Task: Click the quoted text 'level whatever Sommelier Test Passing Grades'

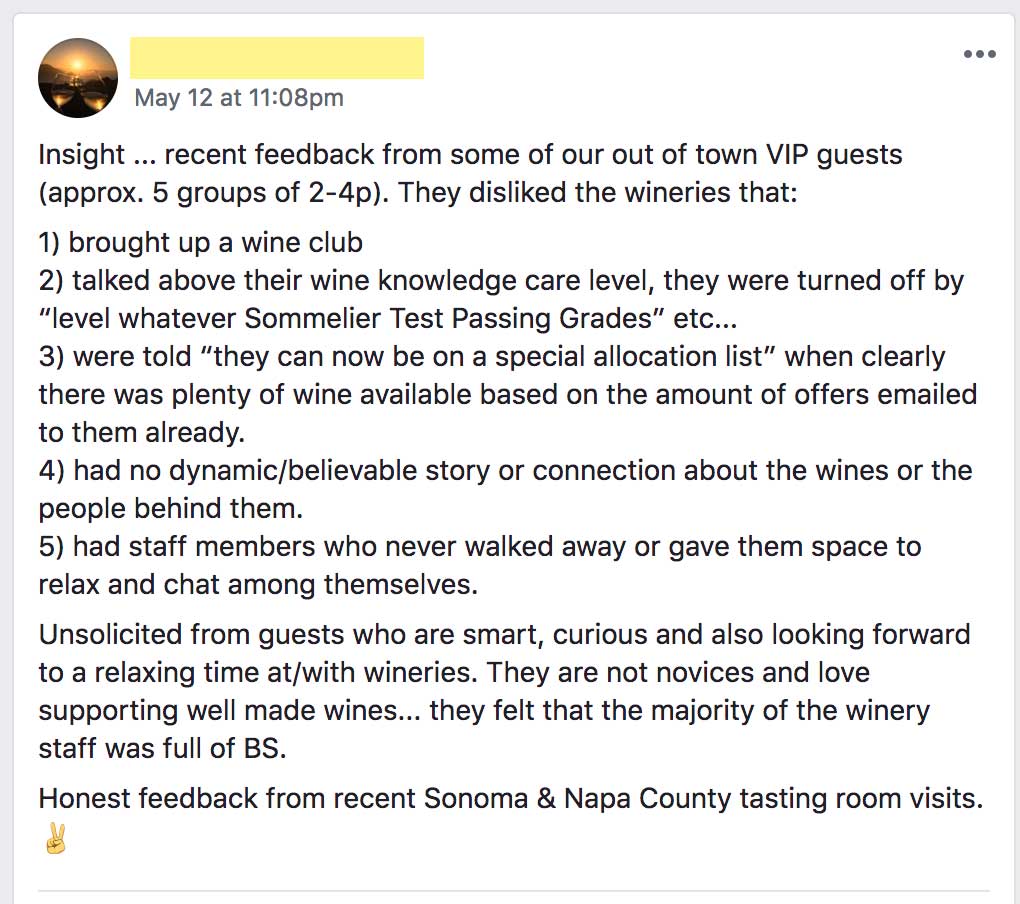Action: [351, 319]
